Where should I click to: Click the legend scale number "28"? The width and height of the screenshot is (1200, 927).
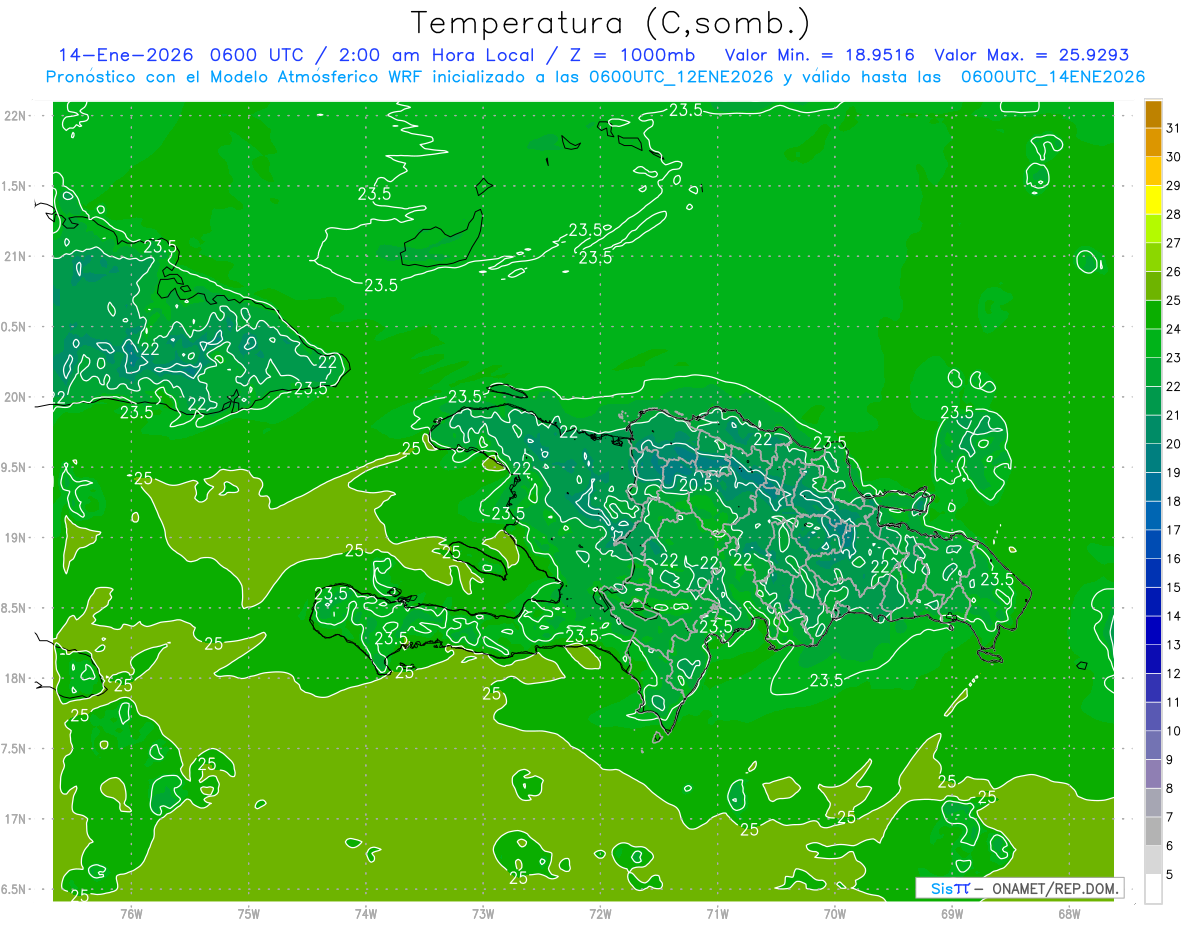(1174, 214)
